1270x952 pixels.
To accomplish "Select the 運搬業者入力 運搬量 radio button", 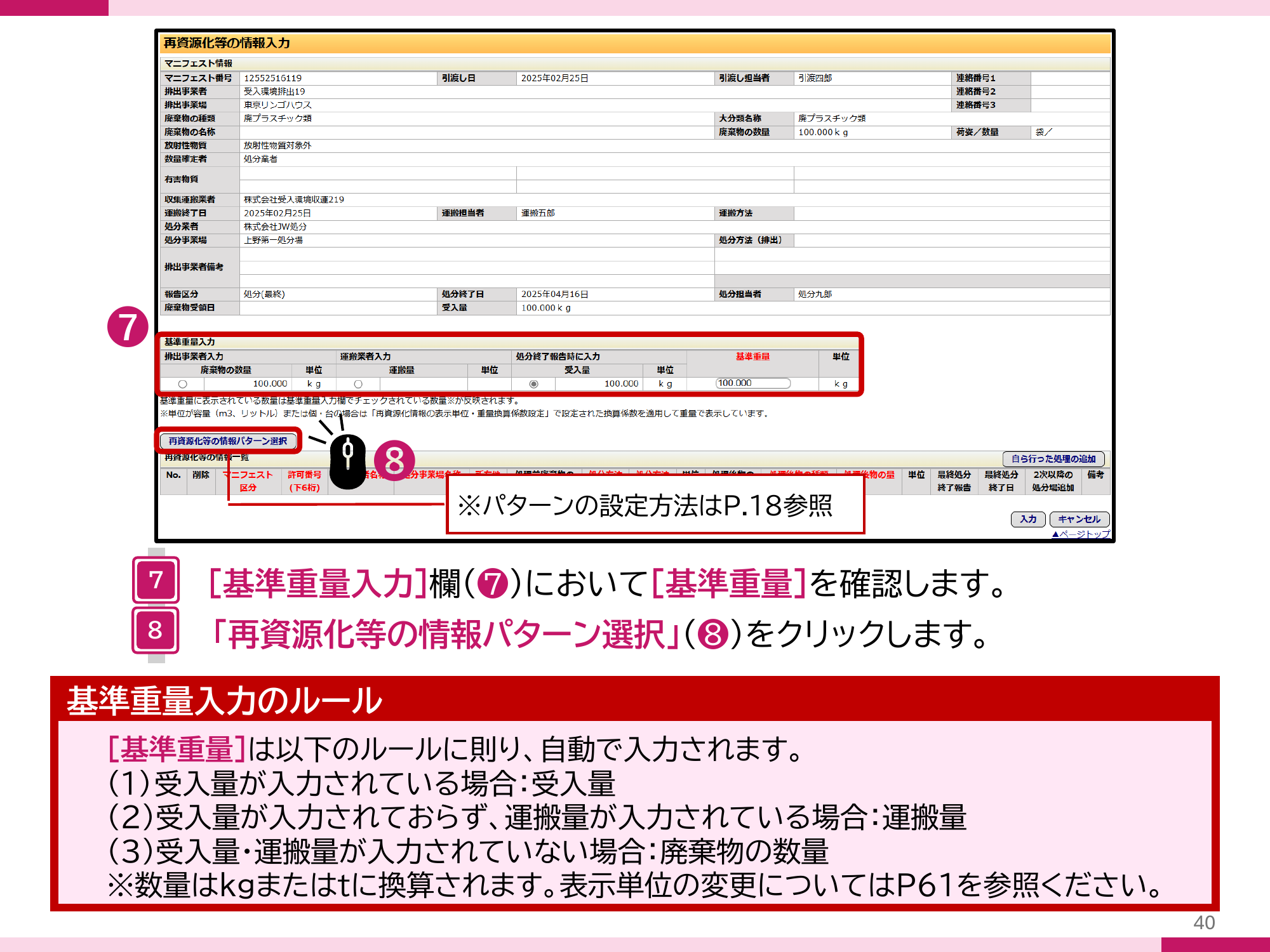I will tap(358, 384).
